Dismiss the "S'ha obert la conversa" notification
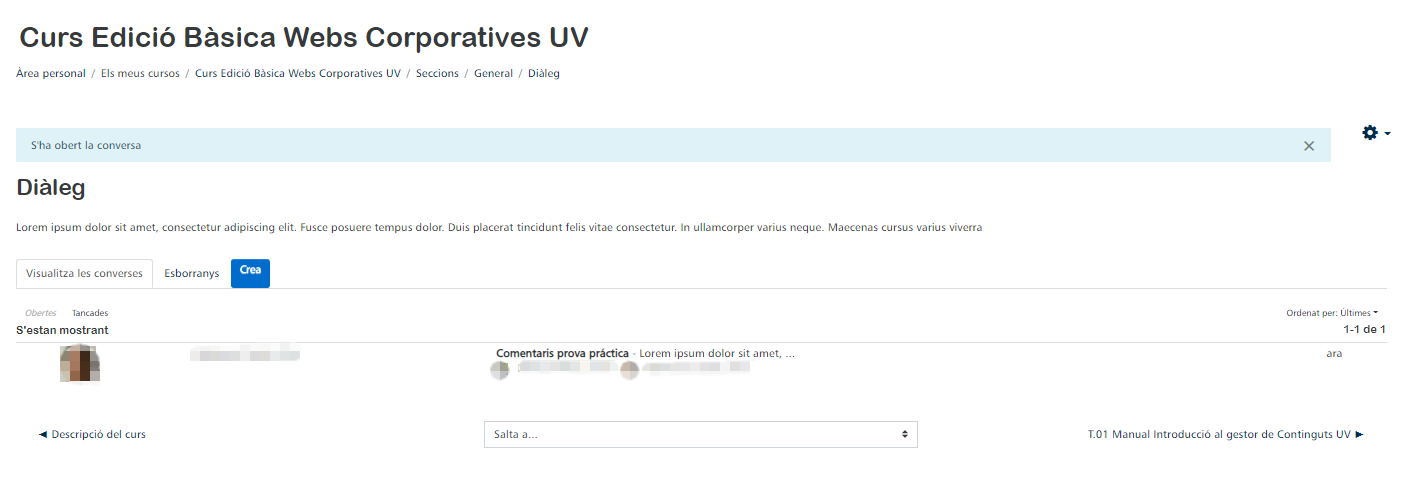Viewport: 1410px width, 481px height. coord(1309,146)
